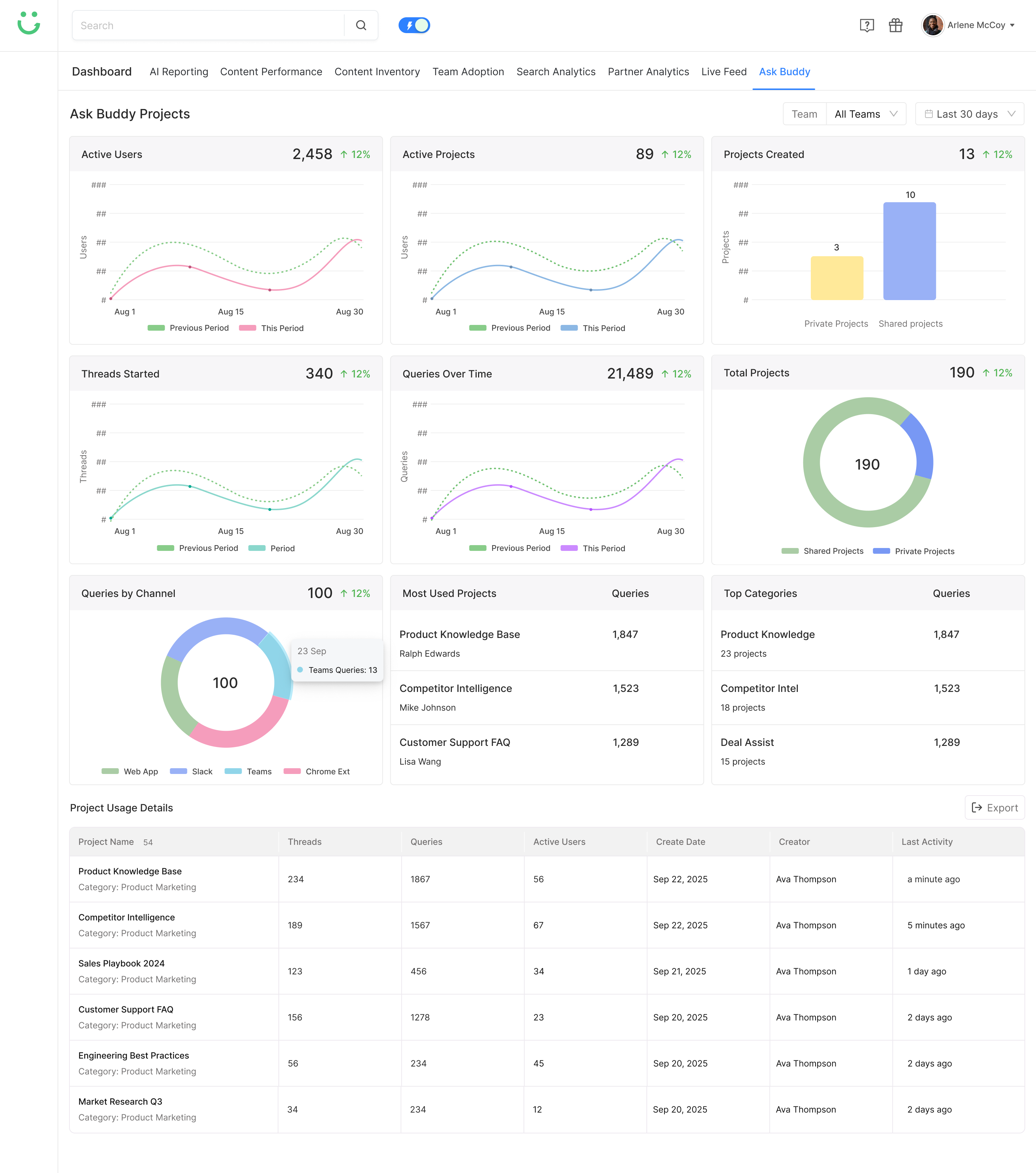1036x1173 pixels.
Task: Focus the Search input field
Action: [x=208, y=25]
